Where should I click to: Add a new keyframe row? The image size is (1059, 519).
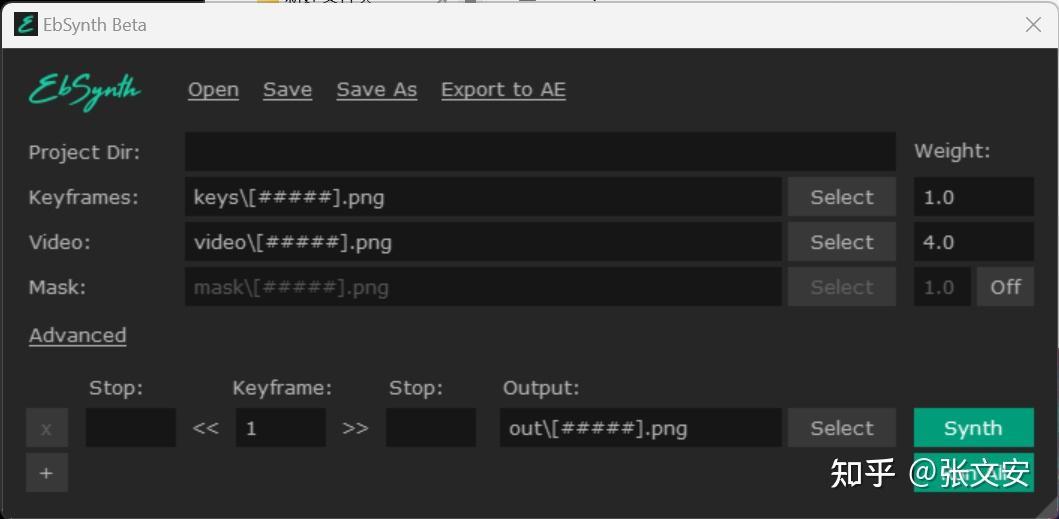pos(46,473)
